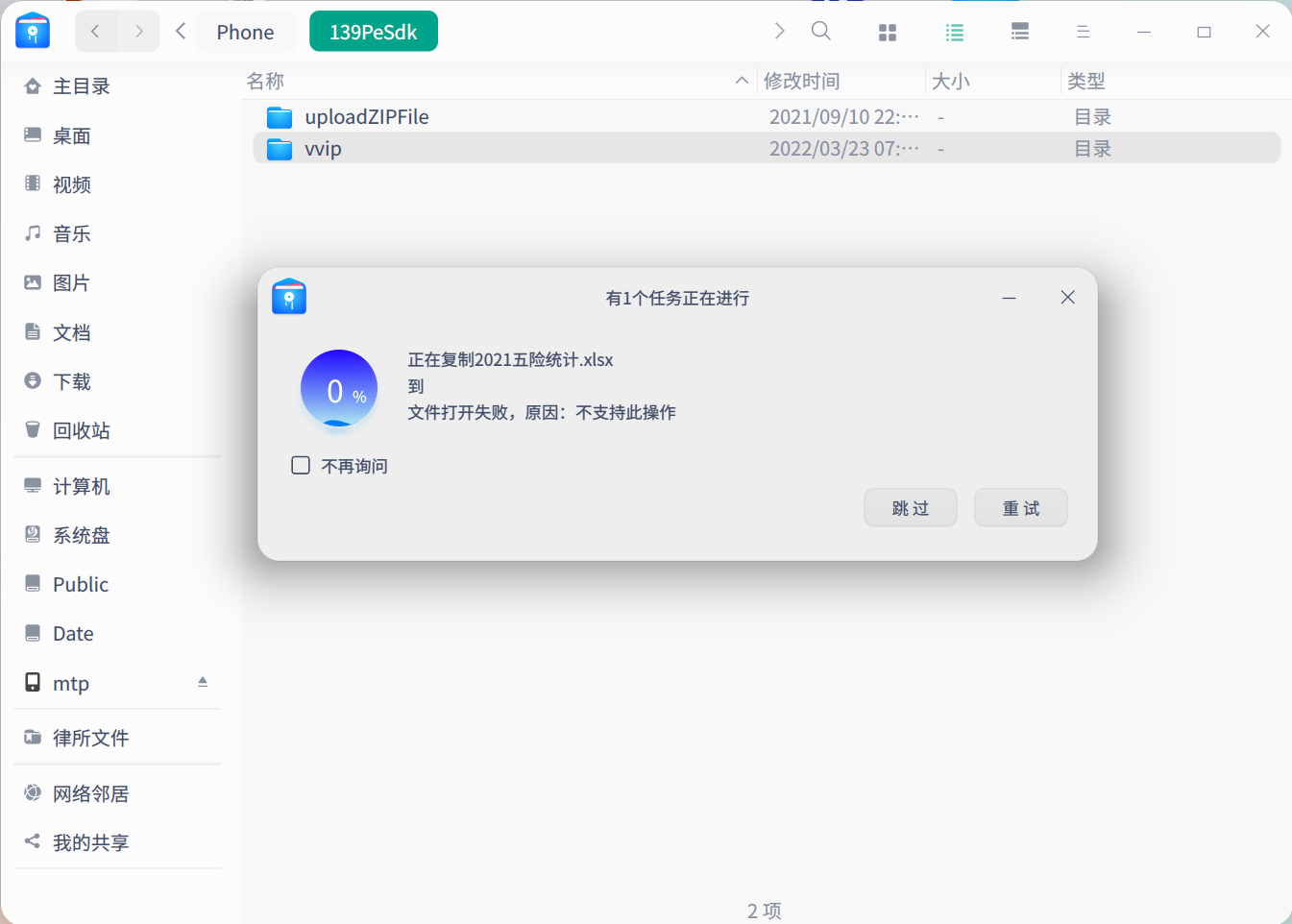Click the uploadZIPFile folder name
The width and height of the screenshot is (1292, 924).
click(367, 117)
